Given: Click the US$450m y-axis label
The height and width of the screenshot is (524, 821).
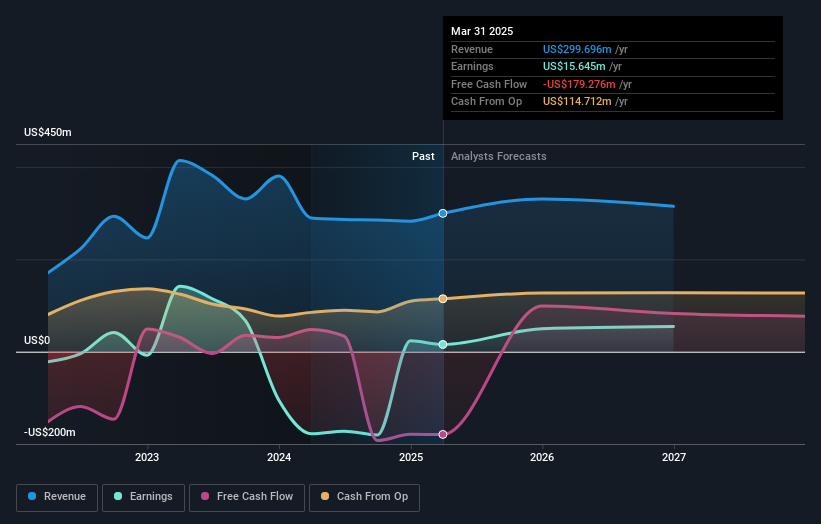Looking at the screenshot, I should (x=48, y=132).
